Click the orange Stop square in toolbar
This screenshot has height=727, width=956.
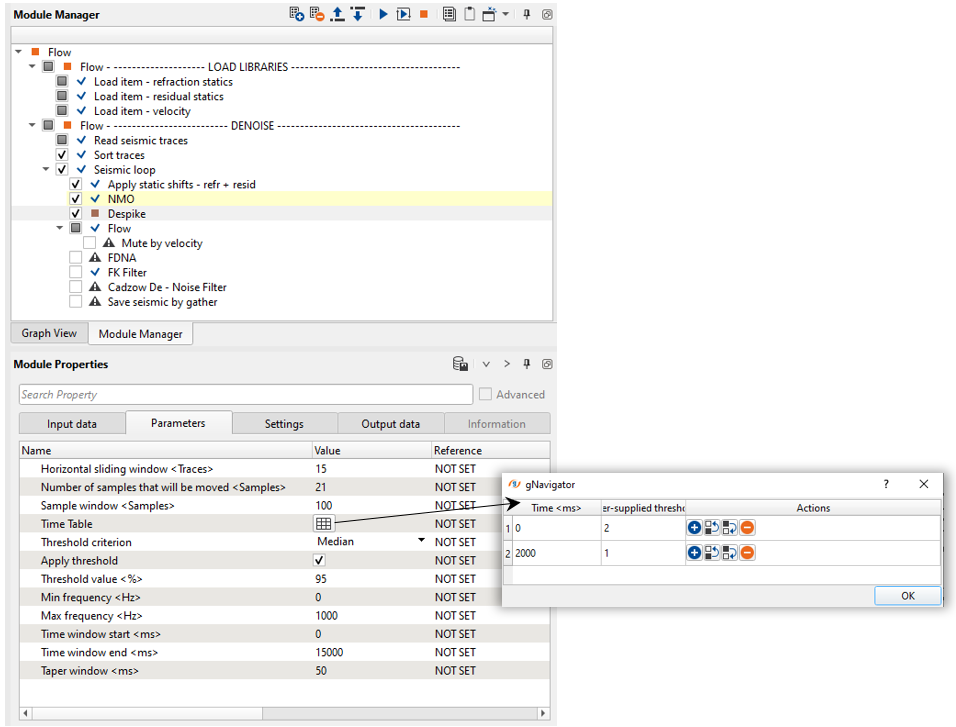point(424,14)
